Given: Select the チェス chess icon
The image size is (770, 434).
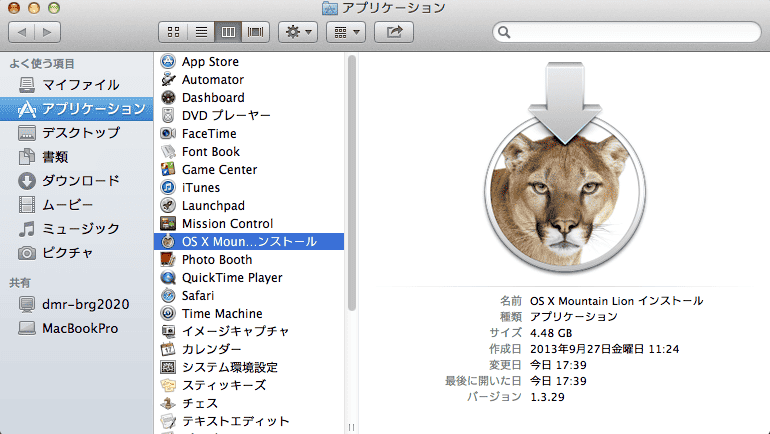Looking at the screenshot, I should coord(168,403).
